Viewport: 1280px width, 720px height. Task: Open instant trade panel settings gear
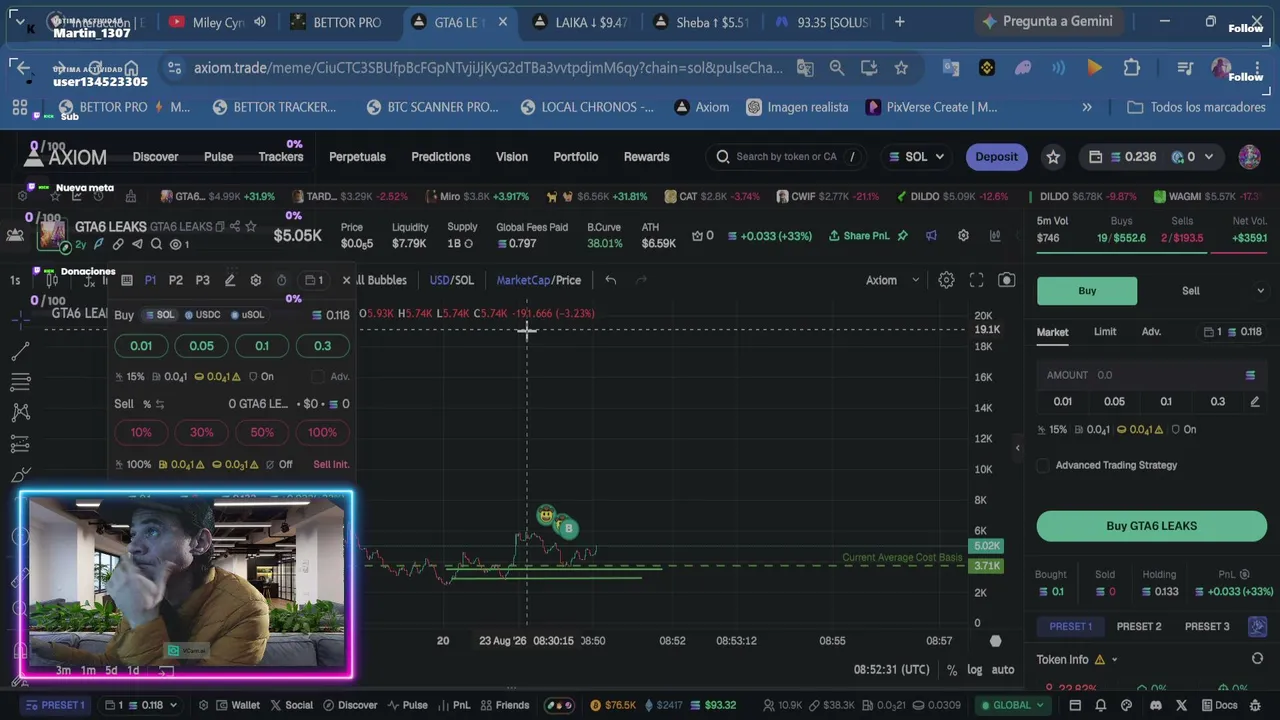[256, 280]
